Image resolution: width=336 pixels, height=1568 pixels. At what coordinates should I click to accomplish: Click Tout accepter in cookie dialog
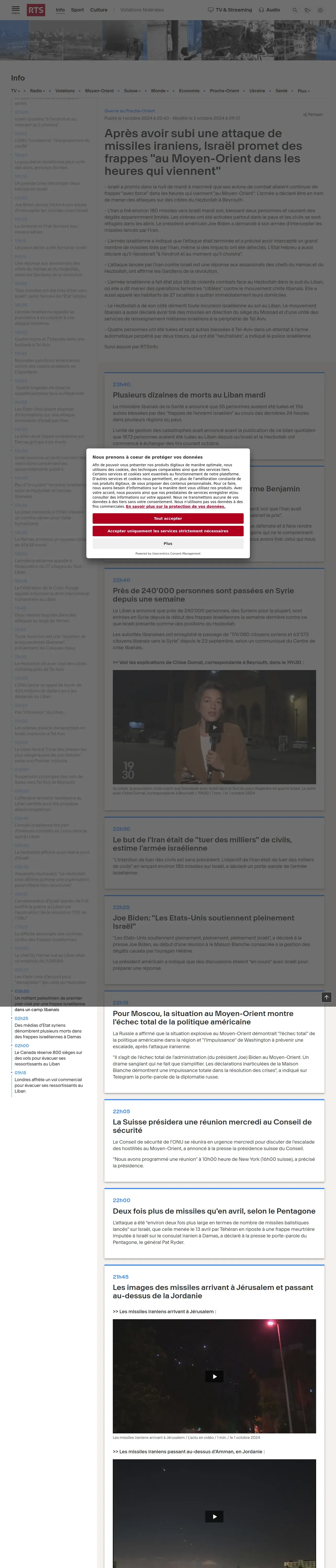168,518
